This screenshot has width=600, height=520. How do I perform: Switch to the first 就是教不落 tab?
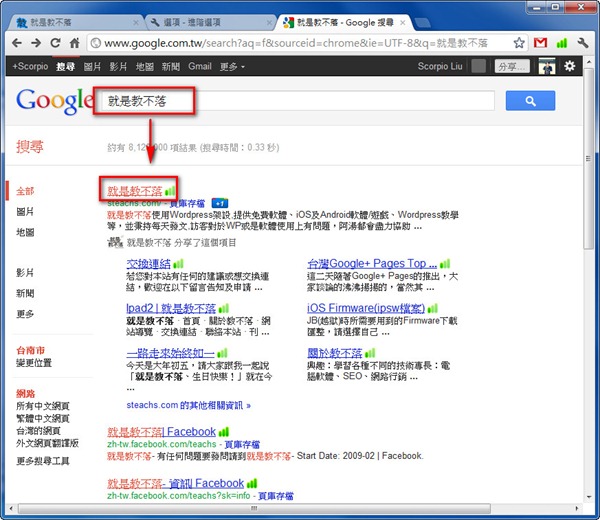point(75,23)
